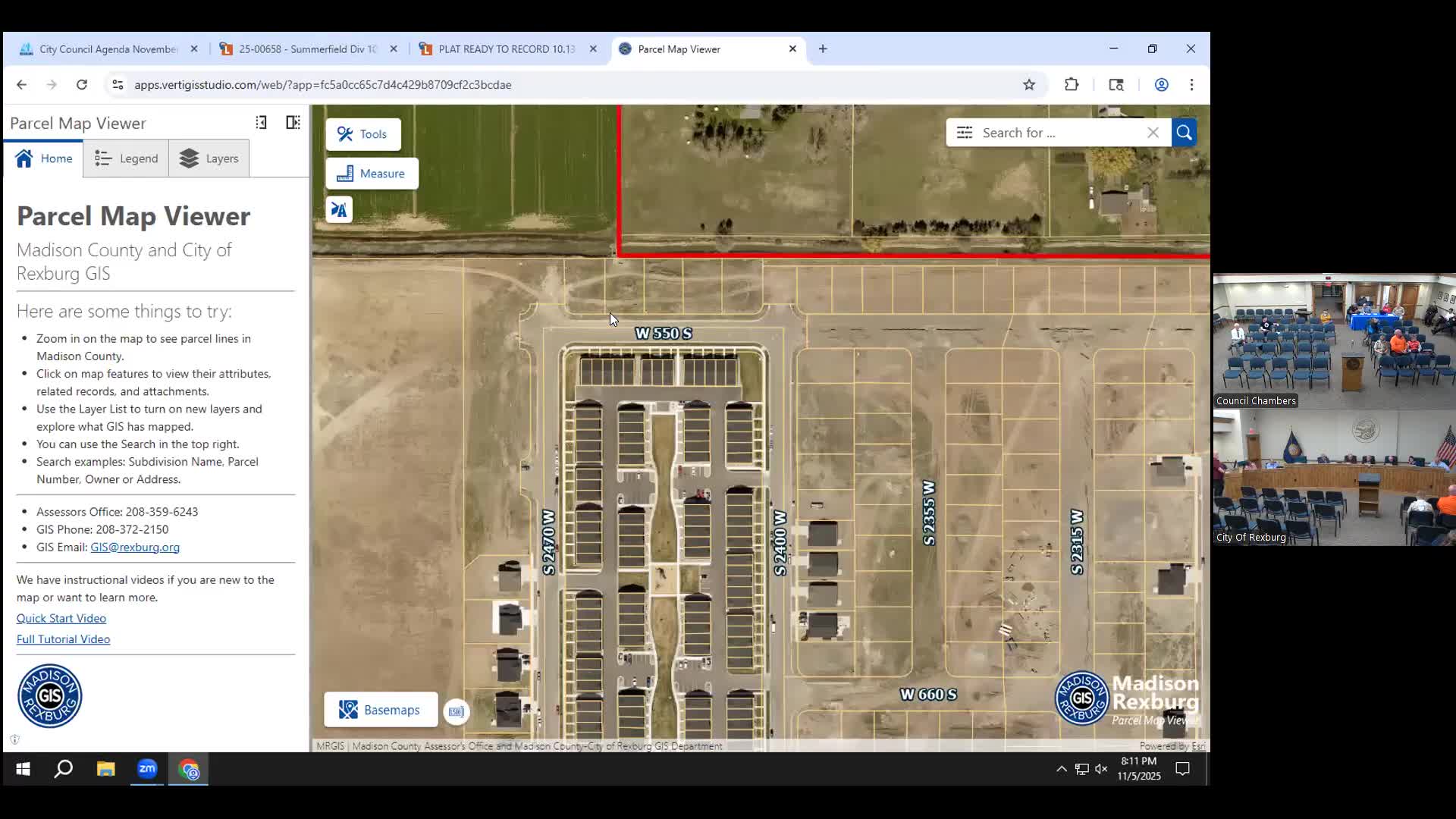Open the Basemaps gallery
1456x819 pixels.
[x=380, y=710]
